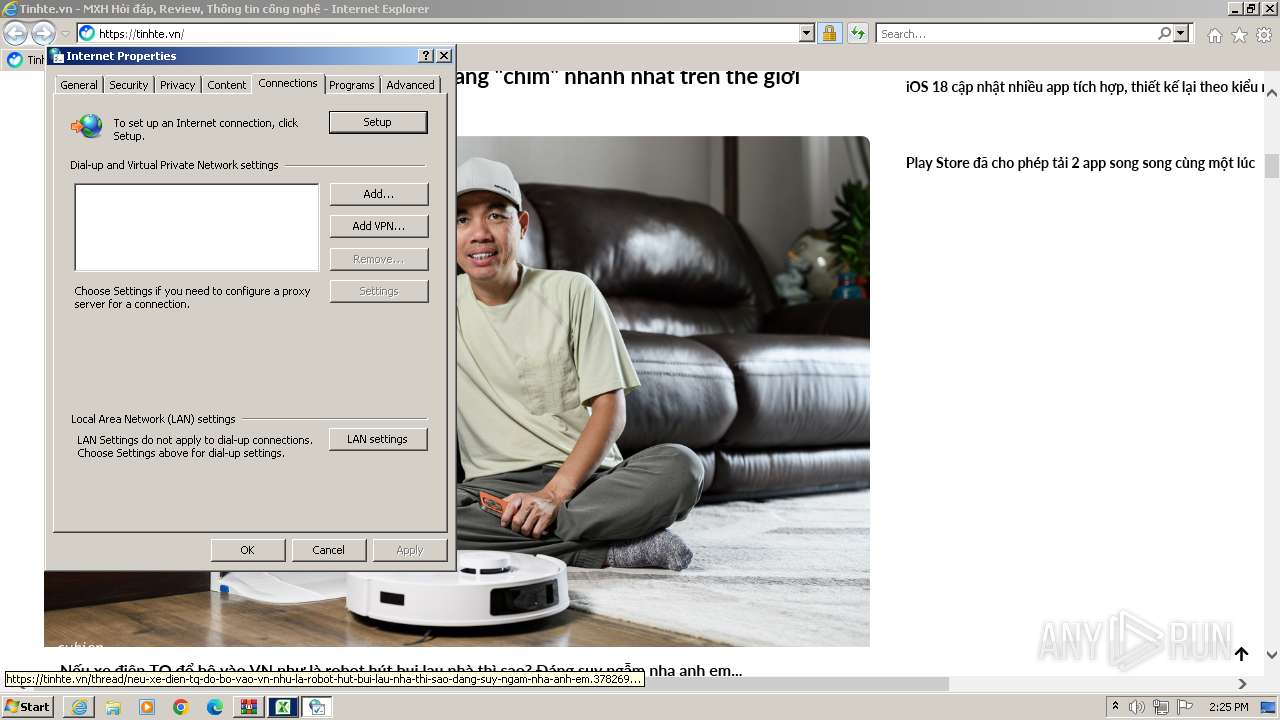This screenshot has width=1280, height=720.
Task: Switch to the Privacy tab
Action: pyautogui.click(x=178, y=85)
